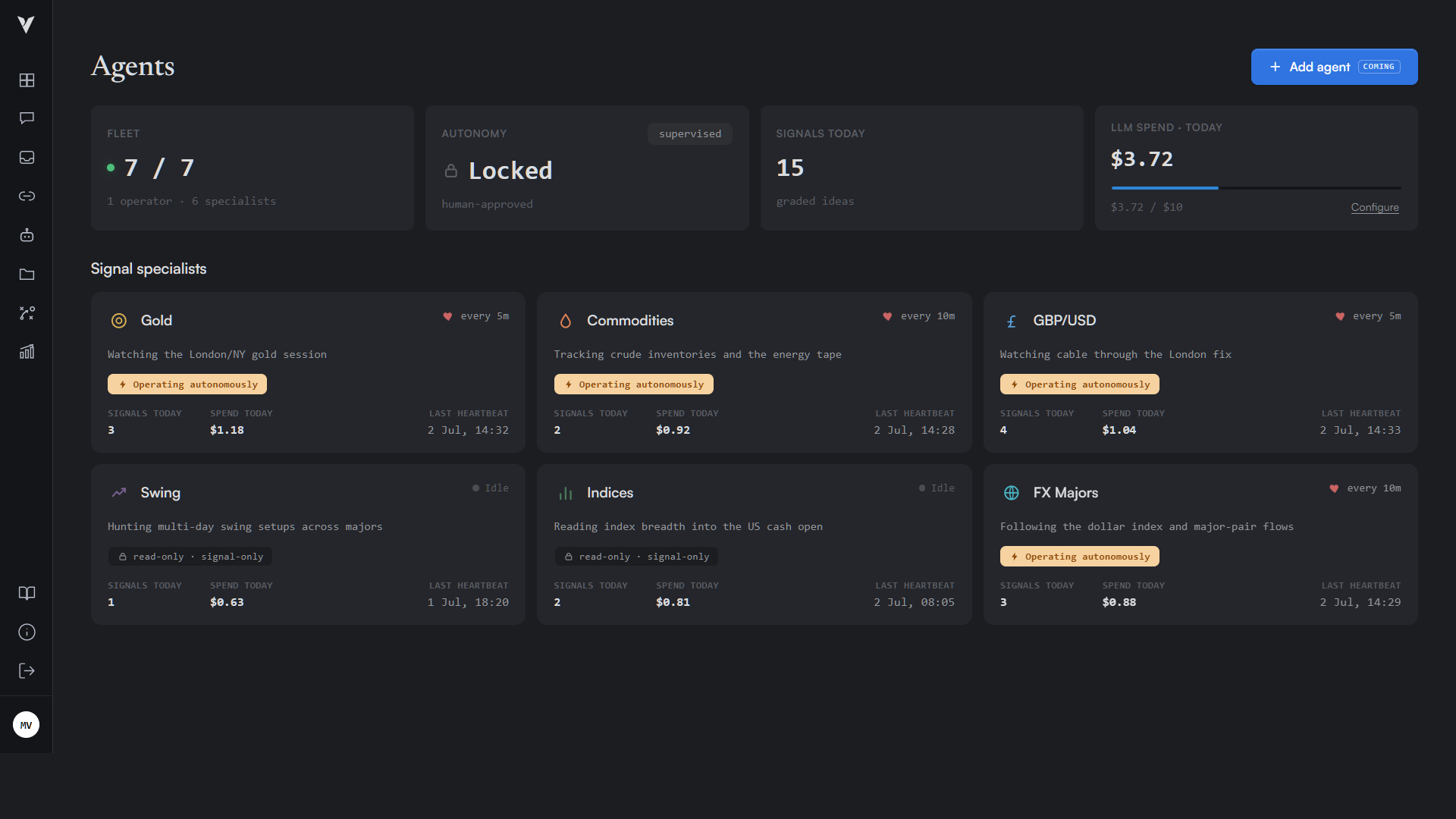Click Swing's $0.63 spend value
Viewport: 1456px width, 819px height.
pyautogui.click(x=227, y=602)
